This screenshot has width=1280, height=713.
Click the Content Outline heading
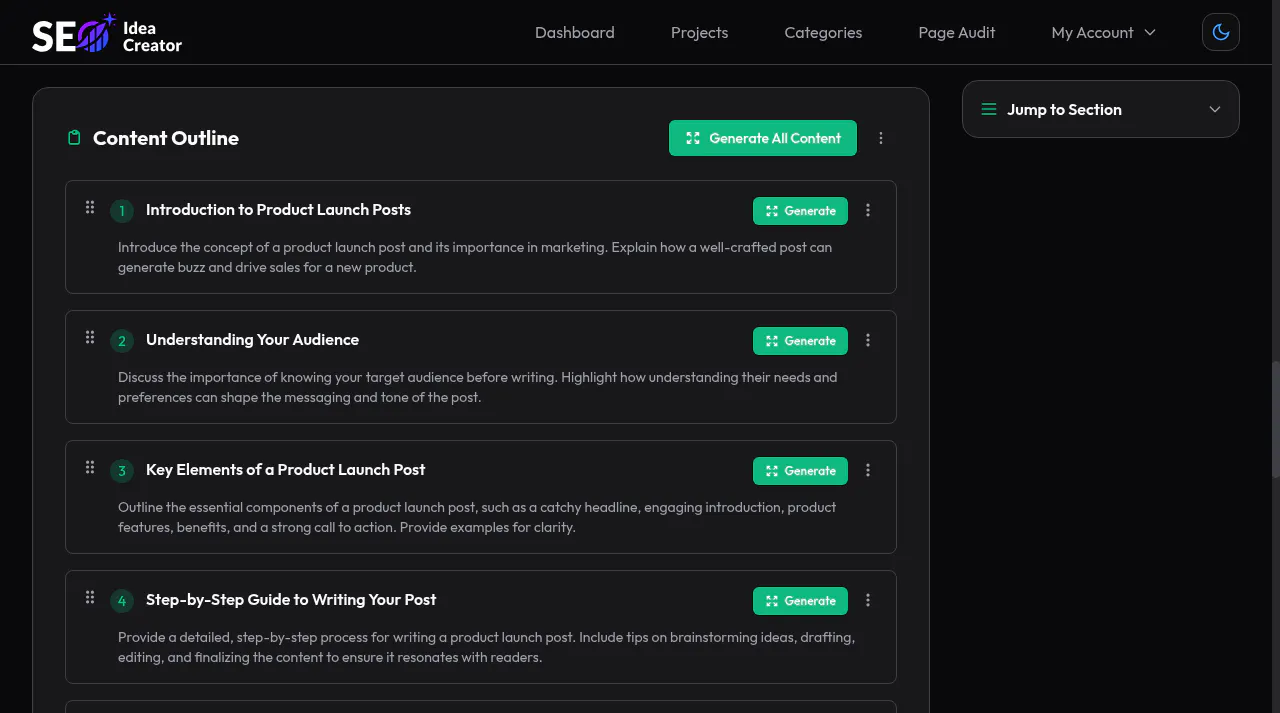click(x=166, y=138)
